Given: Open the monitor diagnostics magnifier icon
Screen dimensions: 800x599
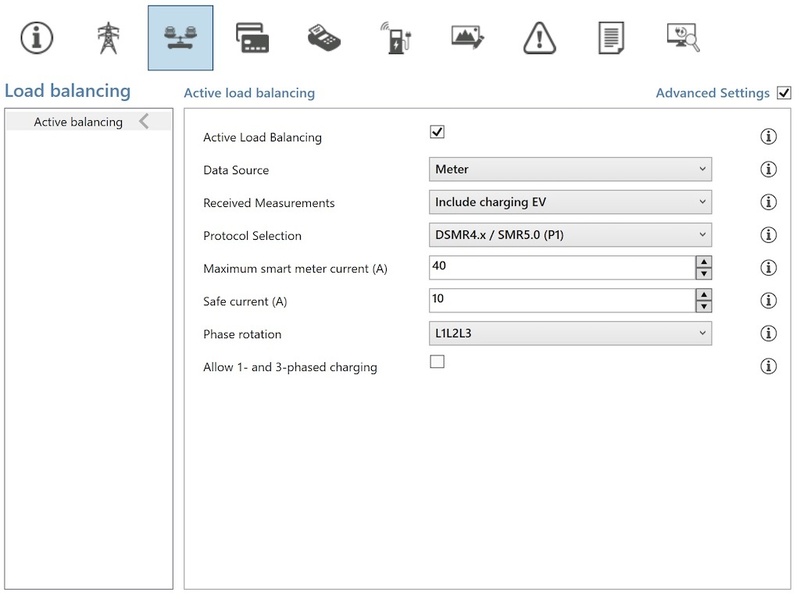Looking at the screenshot, I should click(x=683, y=38).
